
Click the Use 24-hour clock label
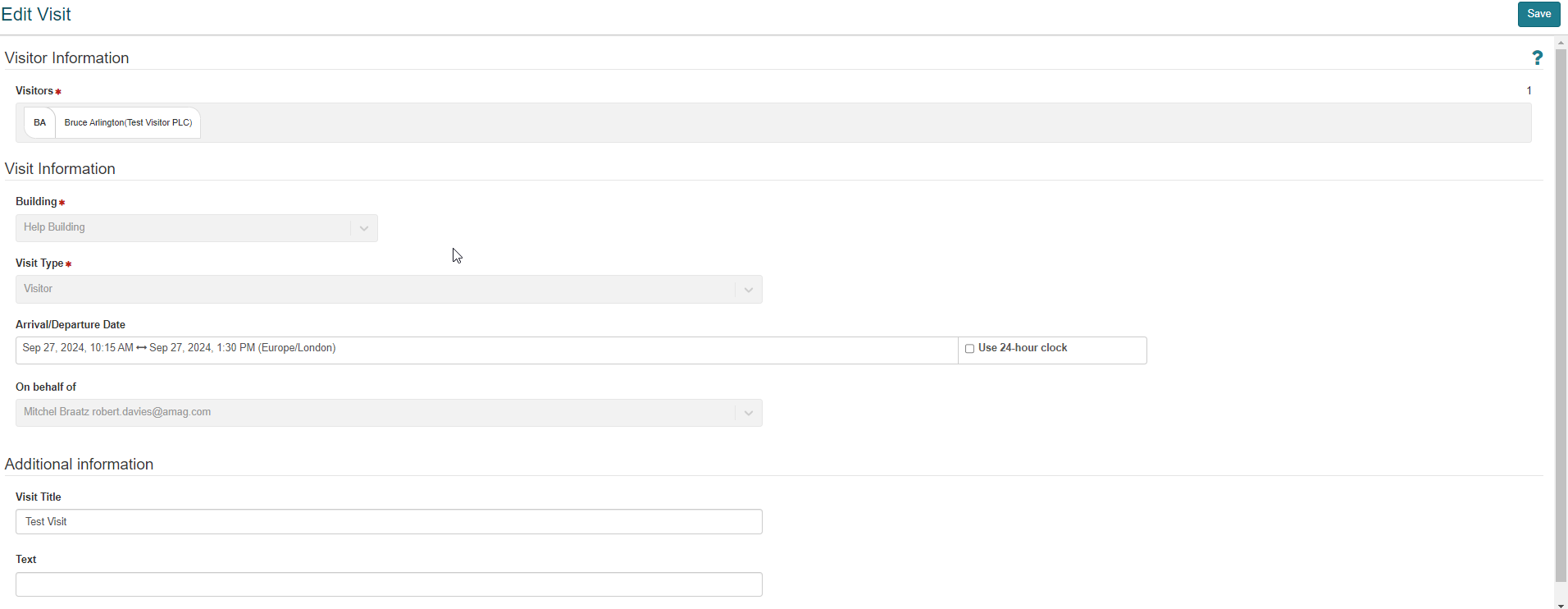1023,348
